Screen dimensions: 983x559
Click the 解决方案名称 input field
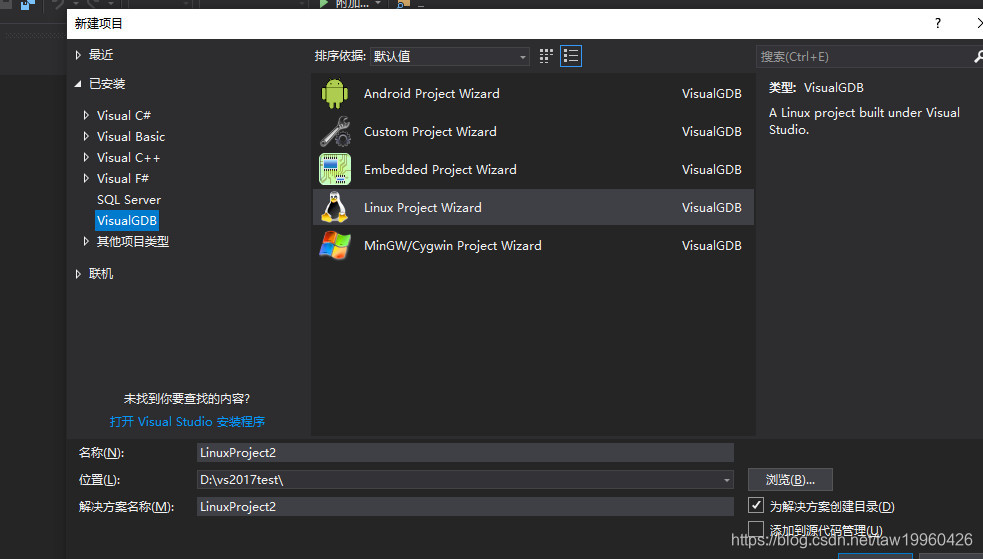point(465,506)
